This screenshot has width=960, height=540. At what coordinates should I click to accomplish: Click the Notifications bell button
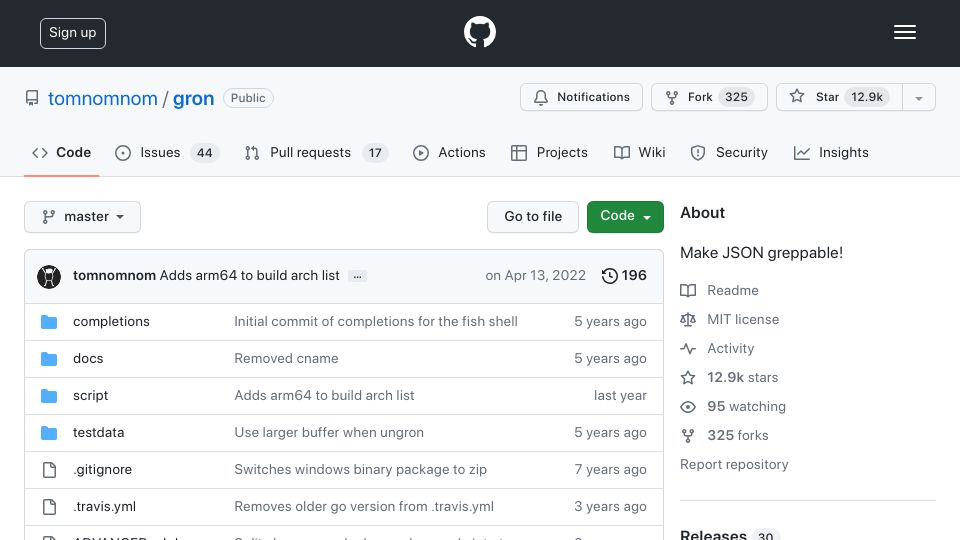coord(581,97)
